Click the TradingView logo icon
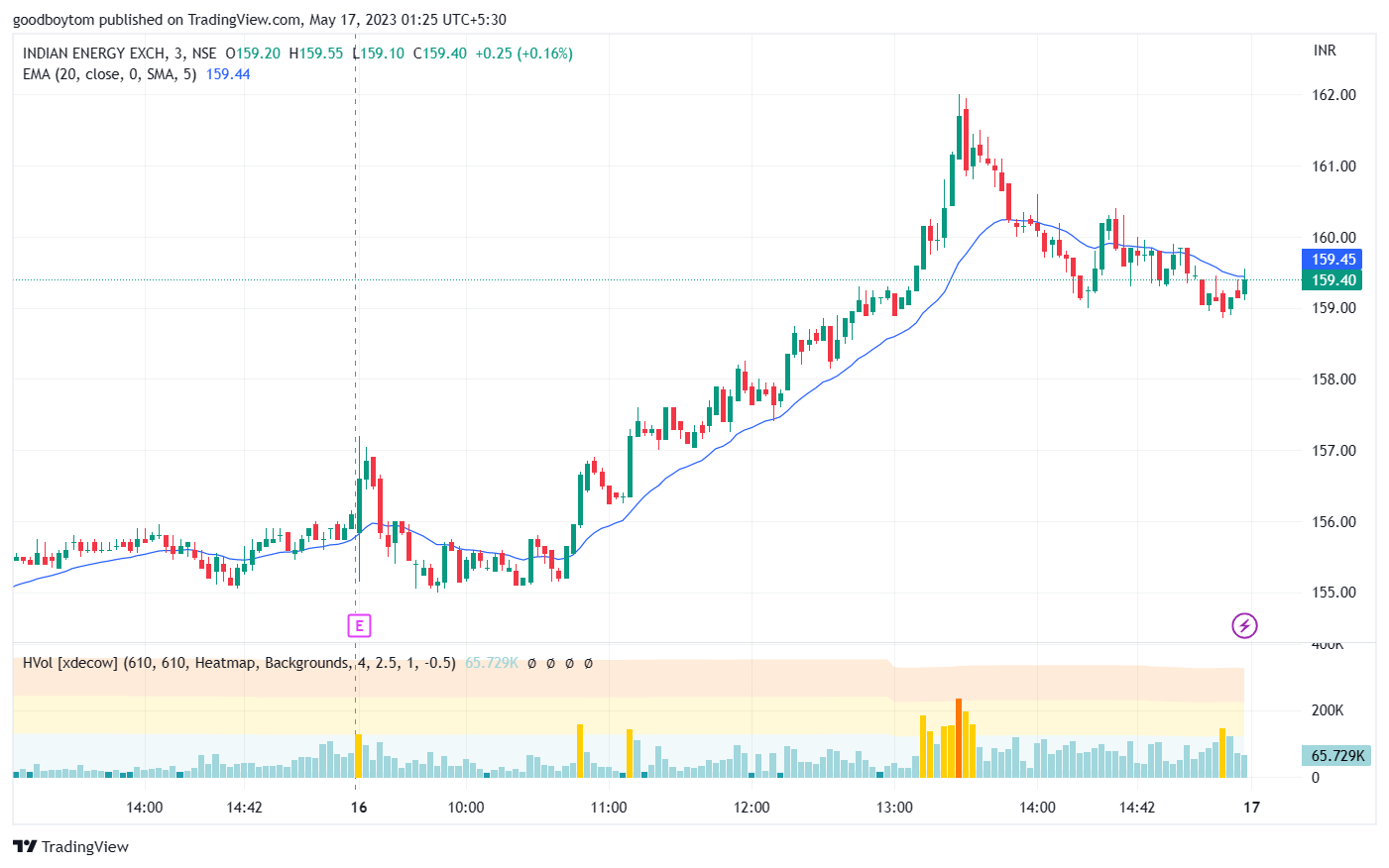The height and width of the screenshot is (868, 1389). click(25, 846)
